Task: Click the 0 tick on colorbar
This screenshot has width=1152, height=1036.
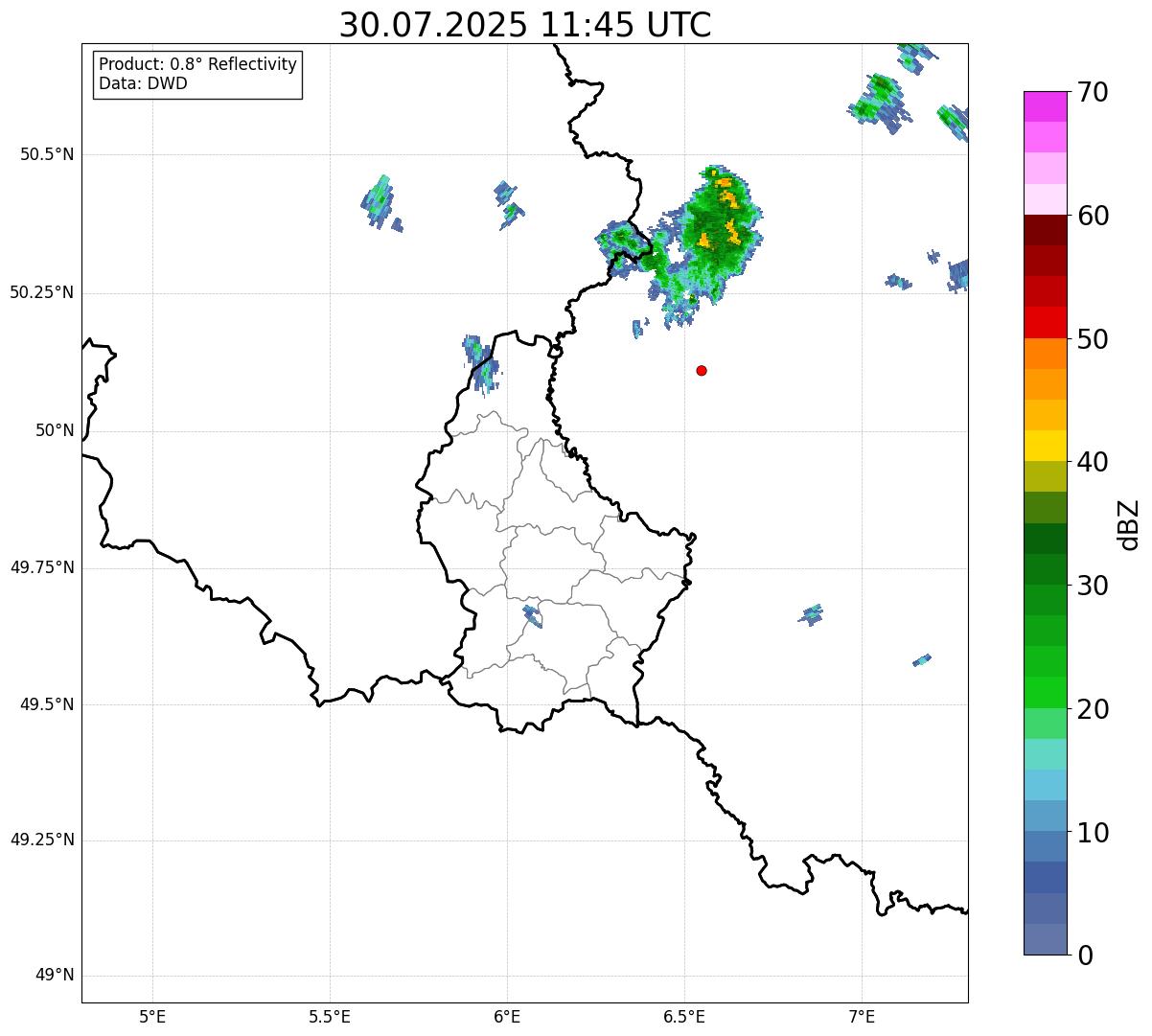Action: pyautogui.click(x=1085, y=955)
